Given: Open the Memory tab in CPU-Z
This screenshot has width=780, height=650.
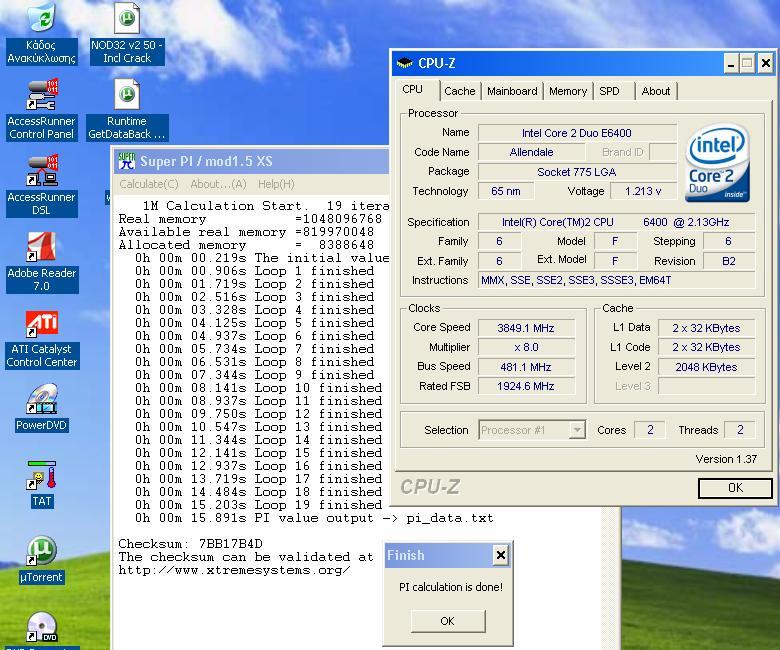Looking at the screenshot, I should (568, 91).
